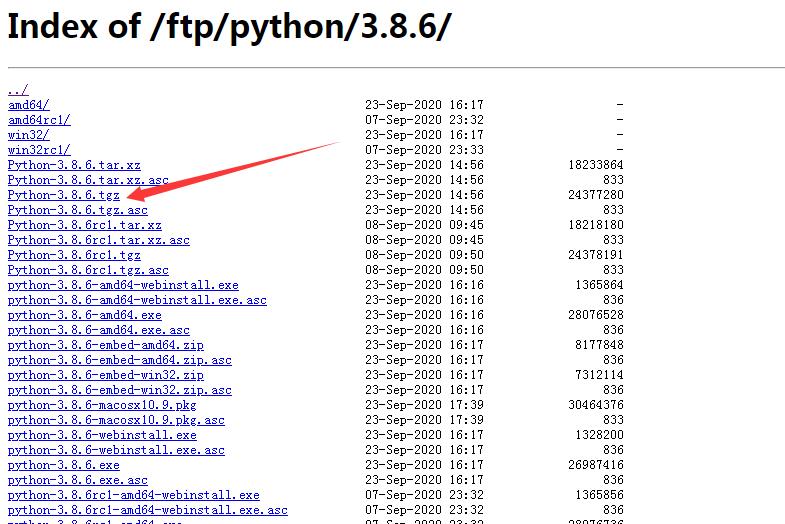The height and width of the screenshot is (524, 785).
Task: Open python-3.8.6-webinstall.exe.asc link
Action: tap(116, 450)
